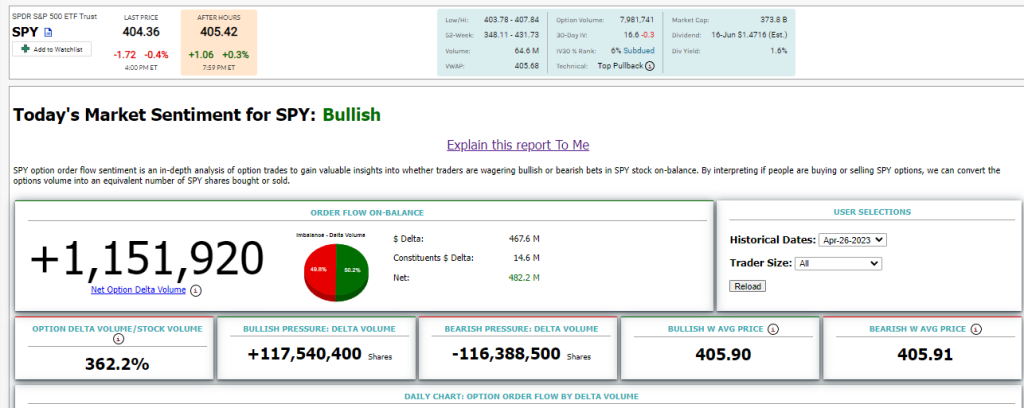Click the green slice of the imbalance pie
The image size is (1024, 408).
(353, 270)
